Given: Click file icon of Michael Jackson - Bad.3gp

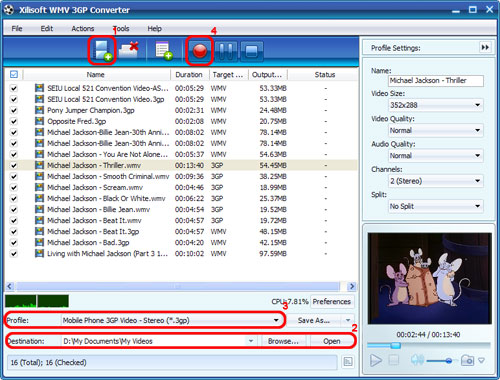Looking at the screenshot, I should coord(39,242).
